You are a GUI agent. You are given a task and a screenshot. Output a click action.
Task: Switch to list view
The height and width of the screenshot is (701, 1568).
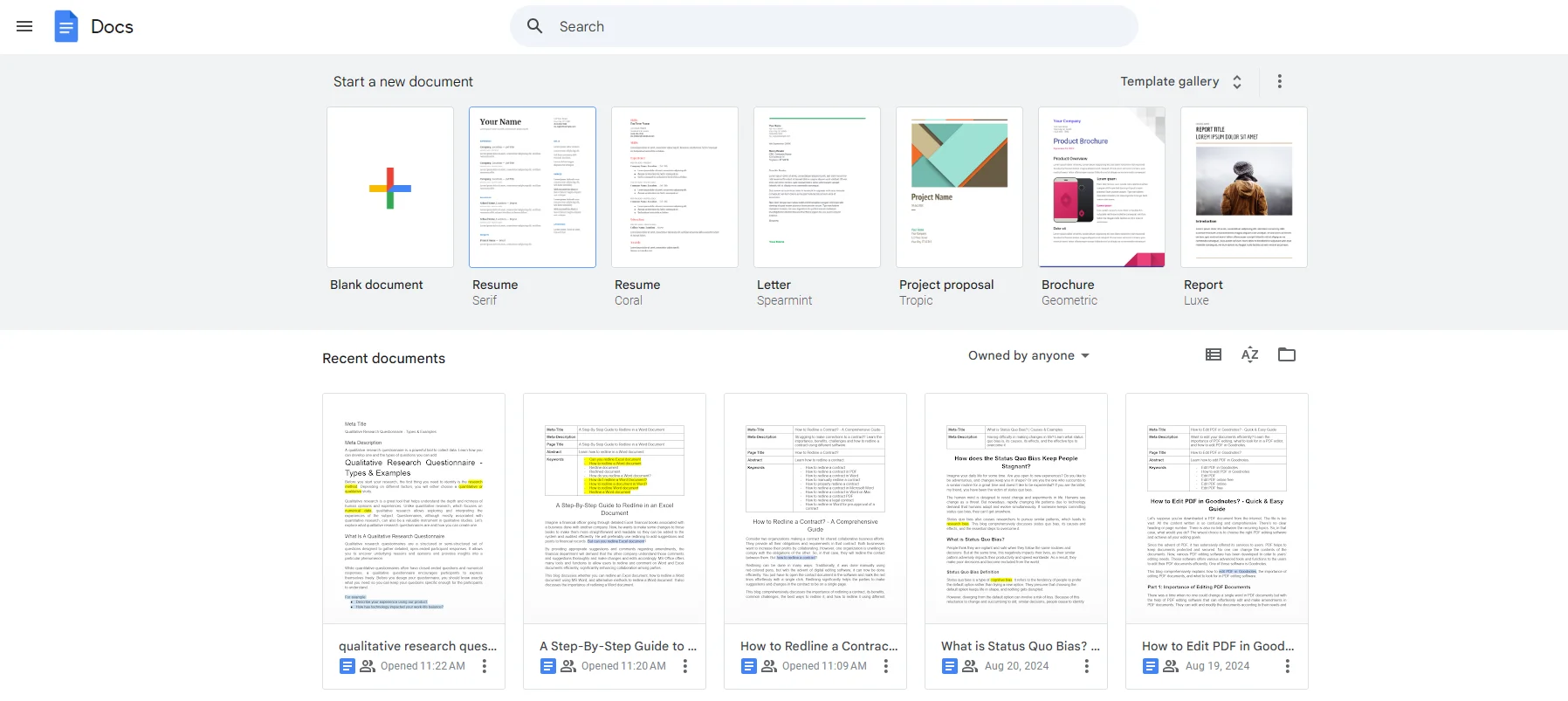click(1214, 354)
